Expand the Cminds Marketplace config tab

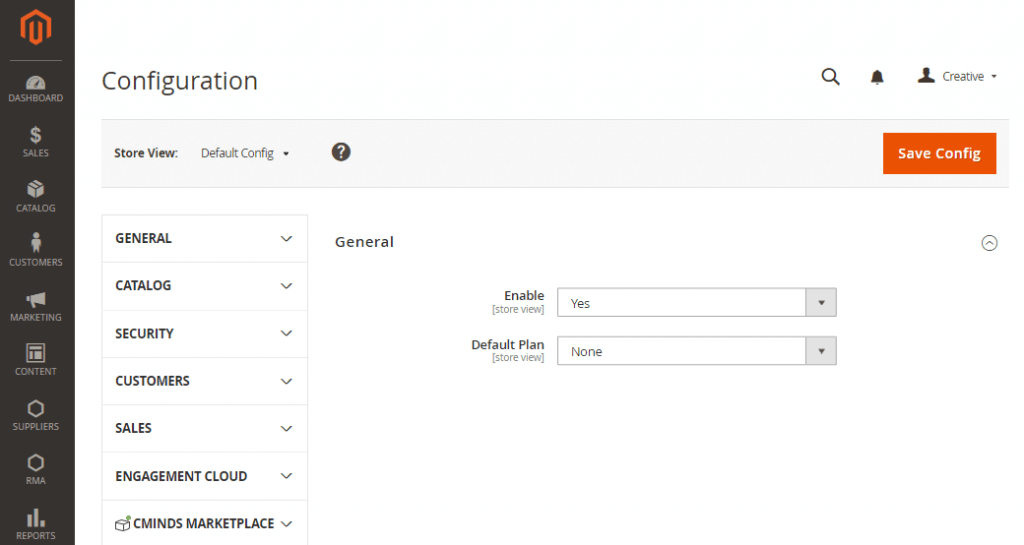(204, 524)
